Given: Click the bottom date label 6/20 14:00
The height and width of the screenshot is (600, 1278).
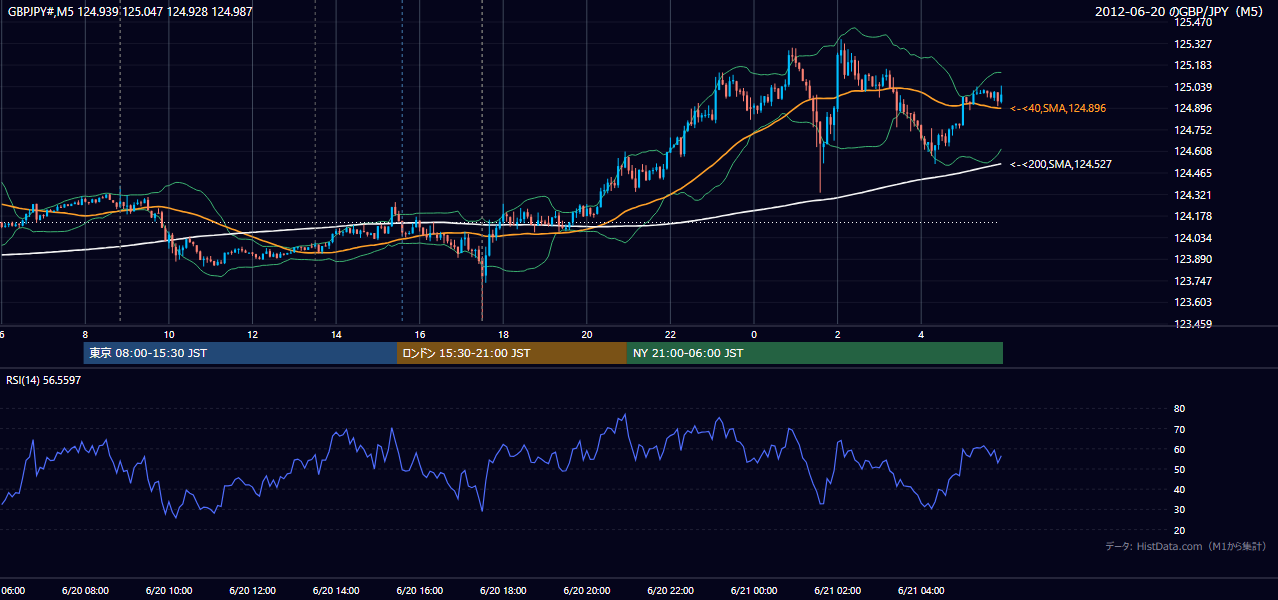Looking at the screenshot, I should [x=336, y=591].
